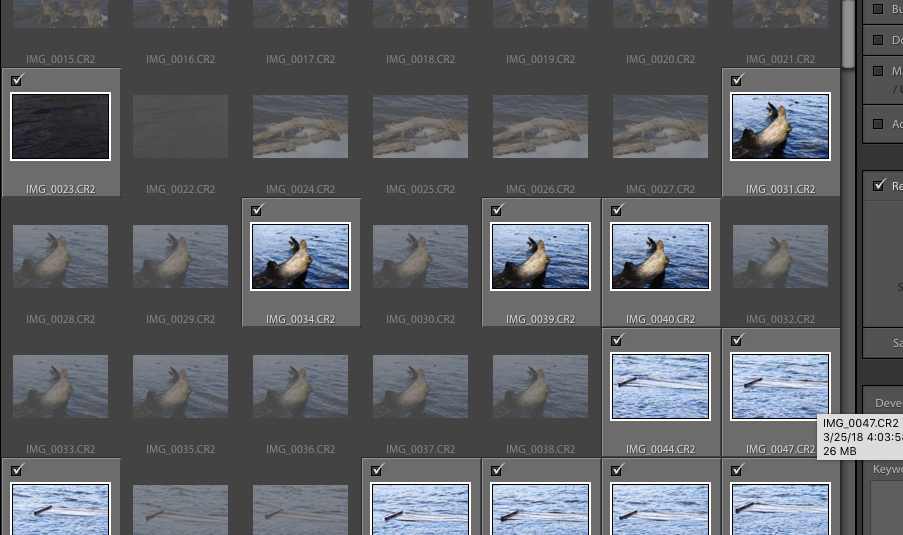
Task: Select the dimmed thumbnail IMG_0022.CR2
Action: click(180, 126)
